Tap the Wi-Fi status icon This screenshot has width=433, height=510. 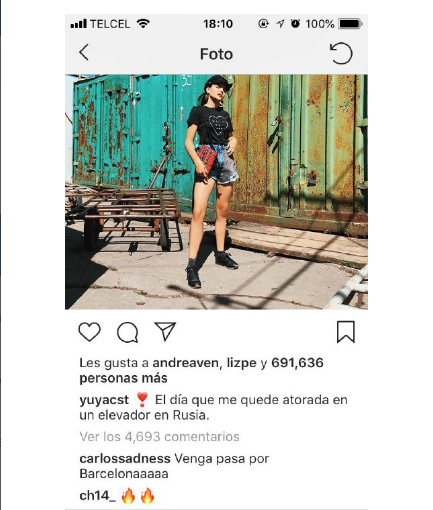[x=143, y=24]
